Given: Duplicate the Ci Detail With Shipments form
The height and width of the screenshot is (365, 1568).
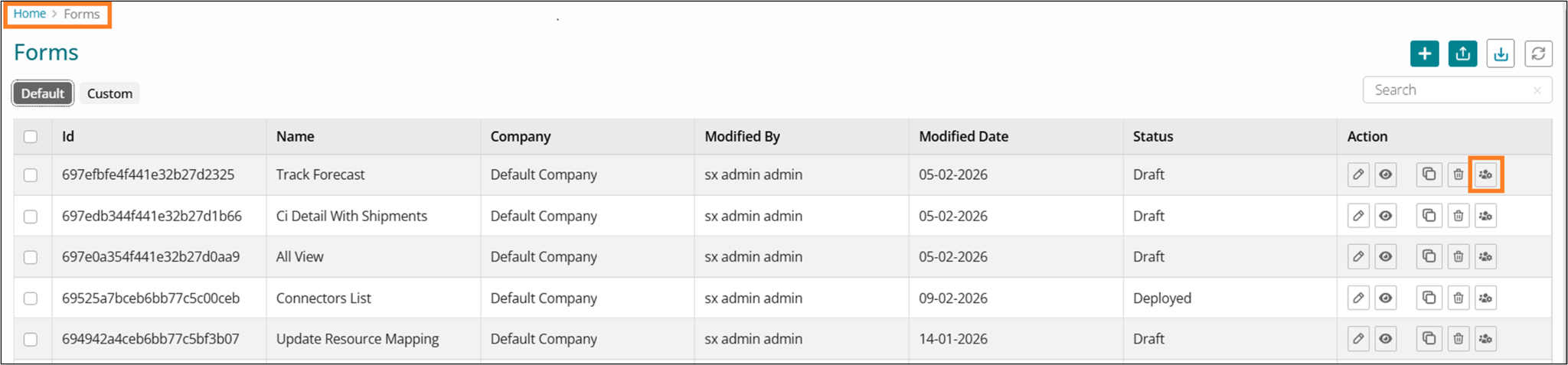Looking at the screenshot, I should pyautogui.click(x=1429, y=216).
